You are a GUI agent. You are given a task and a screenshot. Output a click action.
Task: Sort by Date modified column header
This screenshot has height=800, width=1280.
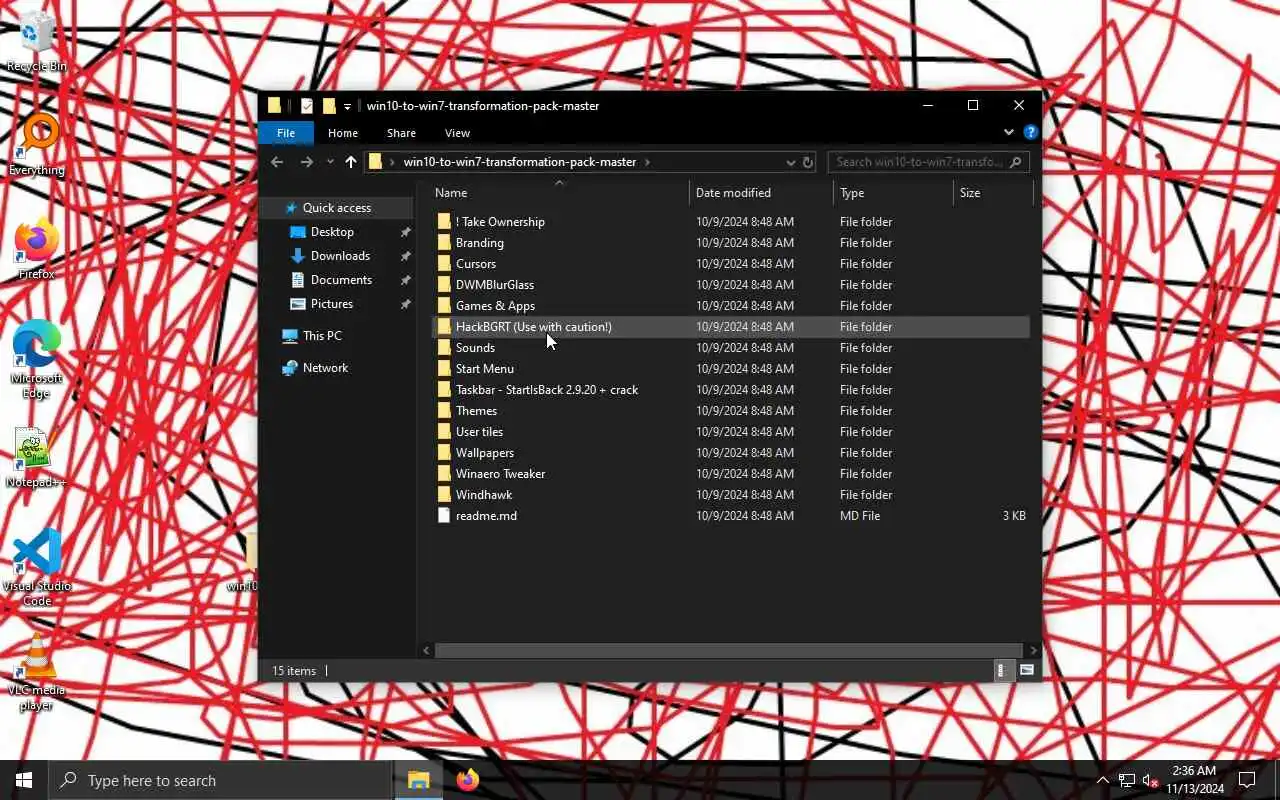(x=761, y=193)
